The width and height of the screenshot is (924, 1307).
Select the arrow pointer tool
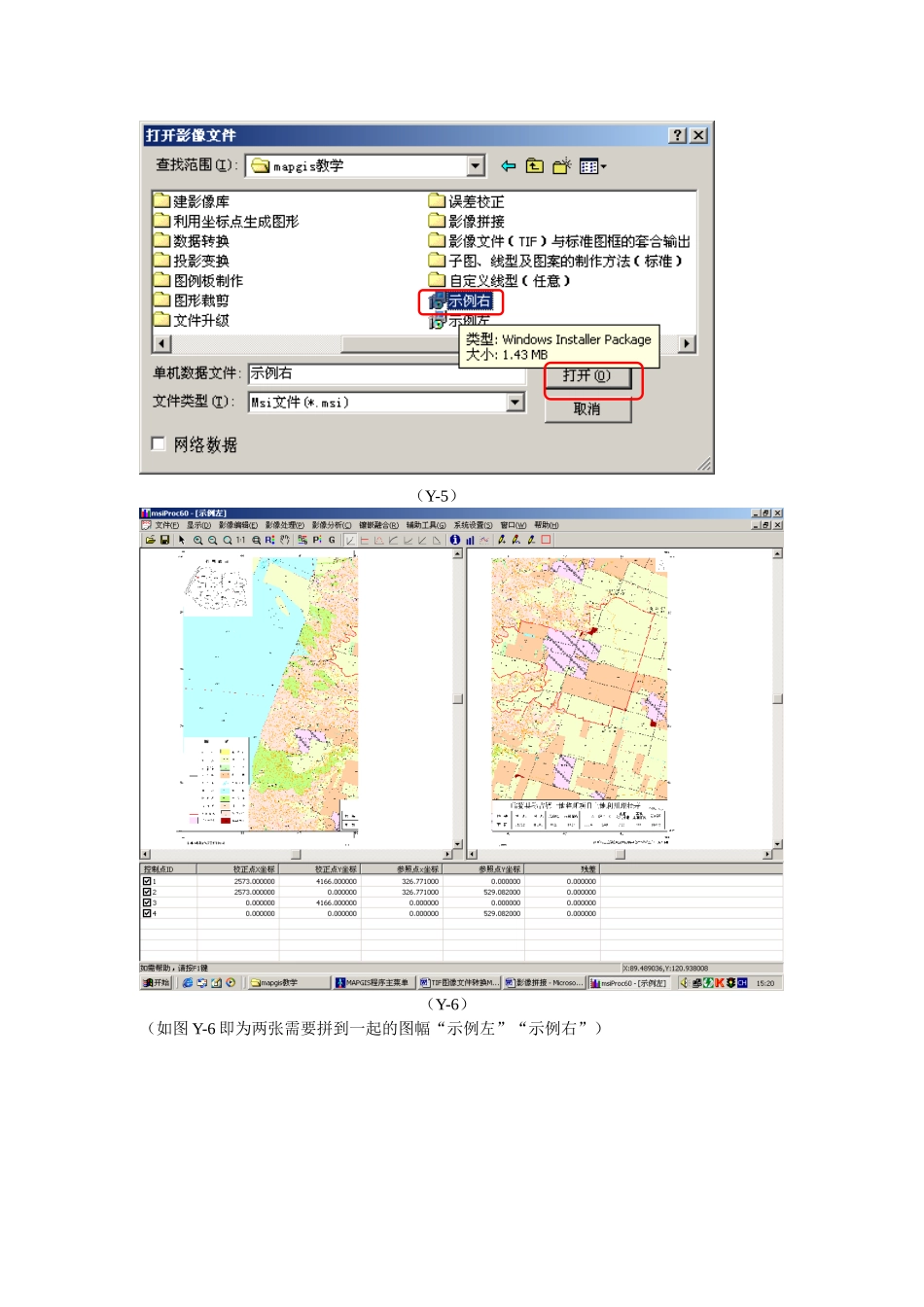[x=182, y=540]
